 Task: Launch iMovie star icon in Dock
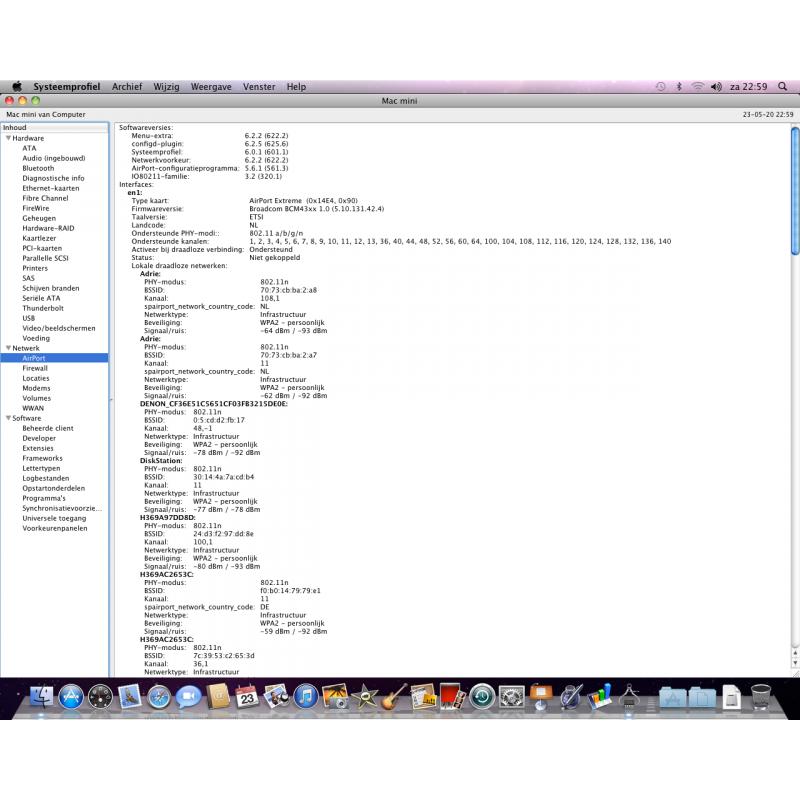click(364, 696)
